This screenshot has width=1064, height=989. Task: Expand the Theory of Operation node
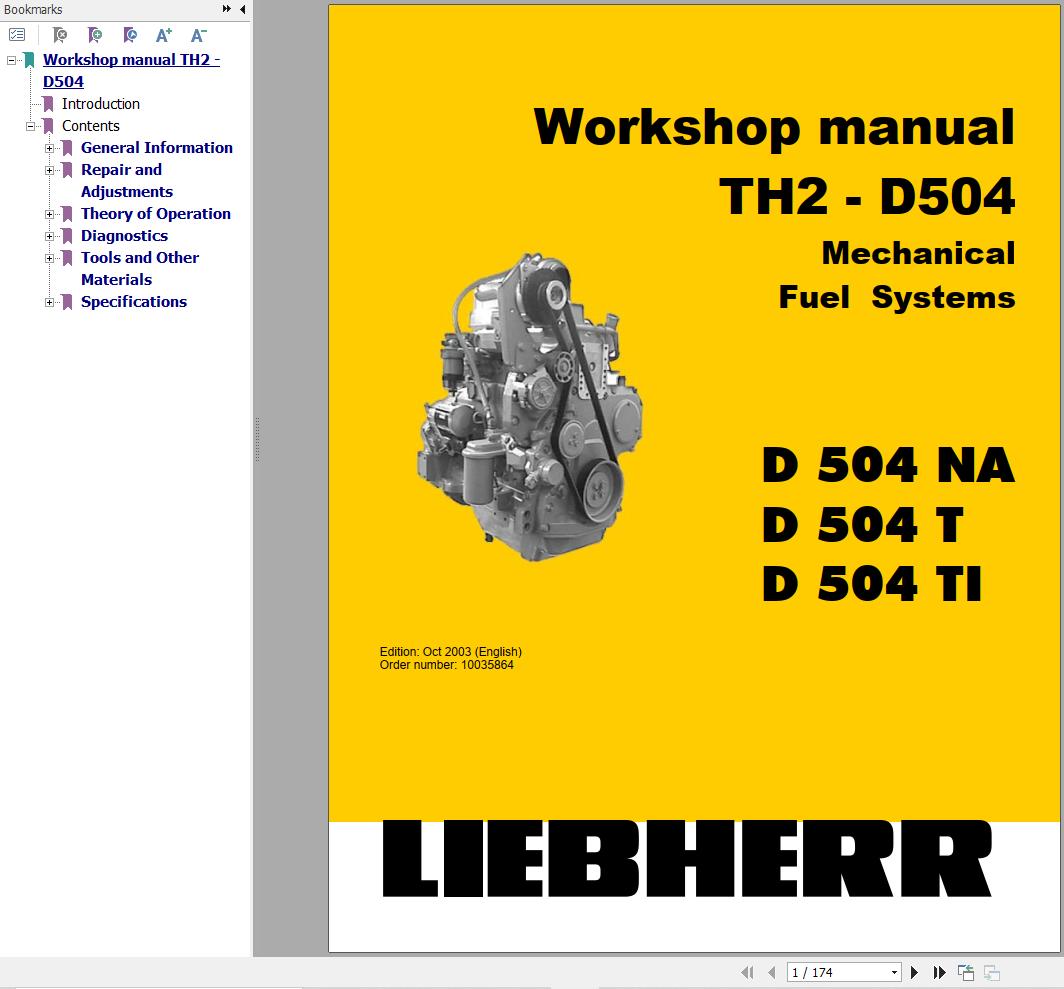(x=50, y=214)
